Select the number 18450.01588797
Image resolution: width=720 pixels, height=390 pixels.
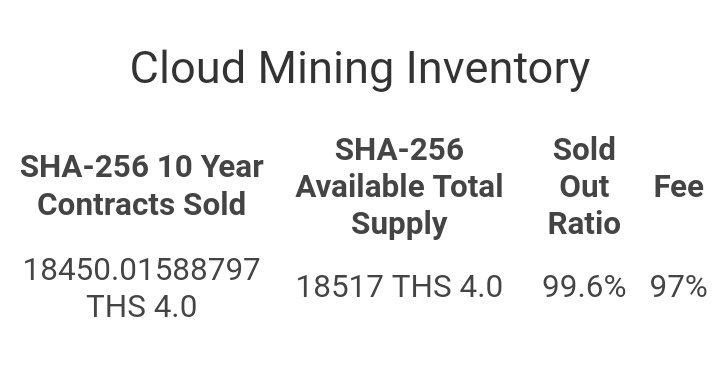click(x=142, y=269)
